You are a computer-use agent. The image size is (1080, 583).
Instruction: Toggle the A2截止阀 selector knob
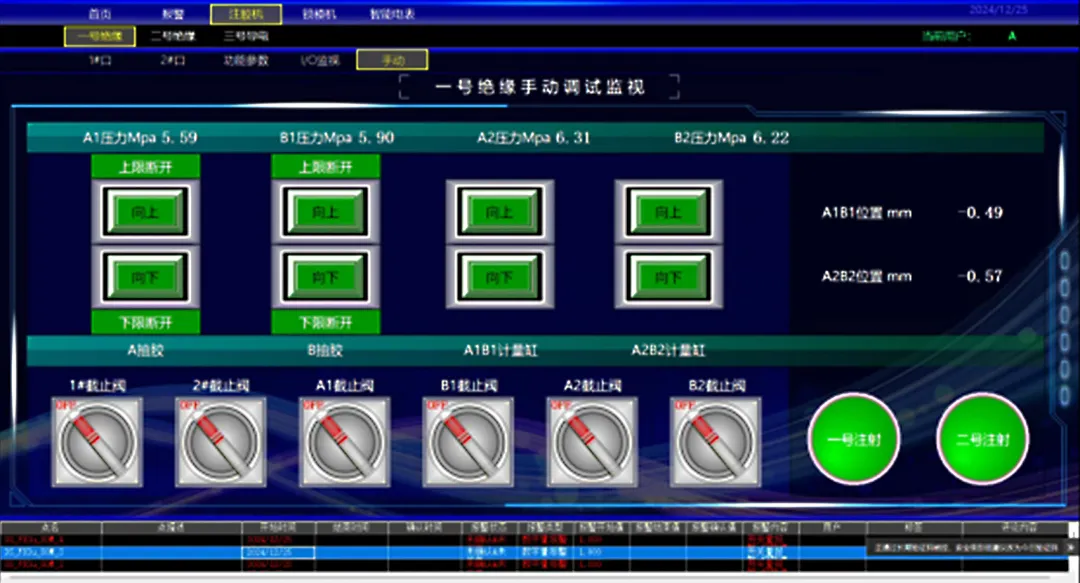(x=592, y=442)
